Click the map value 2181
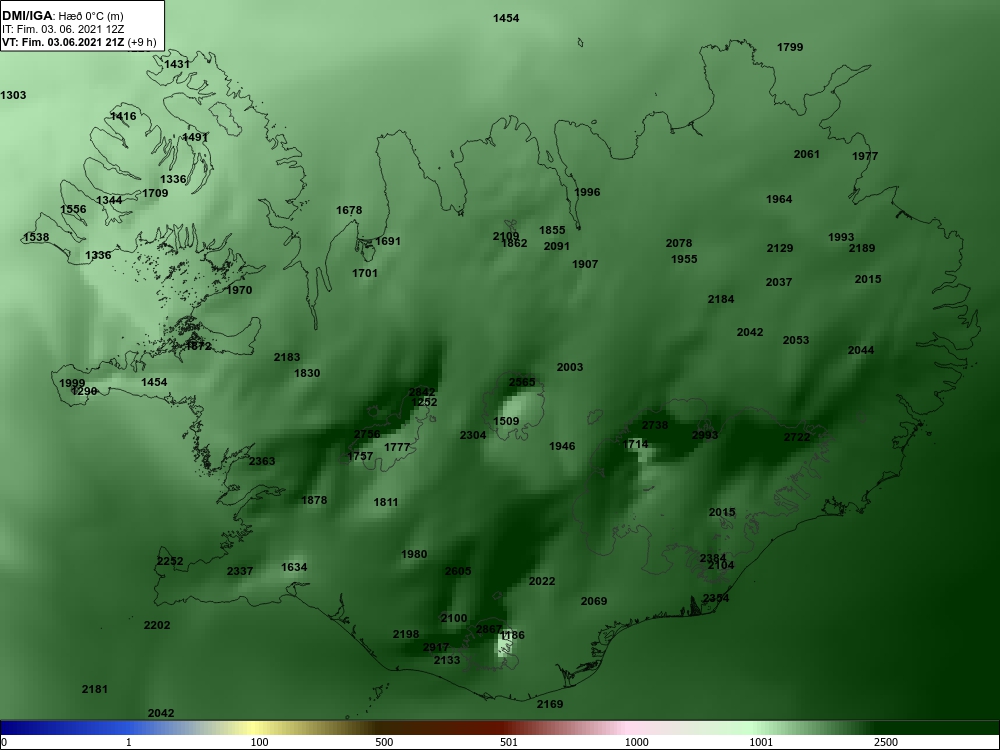Image resolution: width=1000 pixels, height=750 pixels. point(95,689)
